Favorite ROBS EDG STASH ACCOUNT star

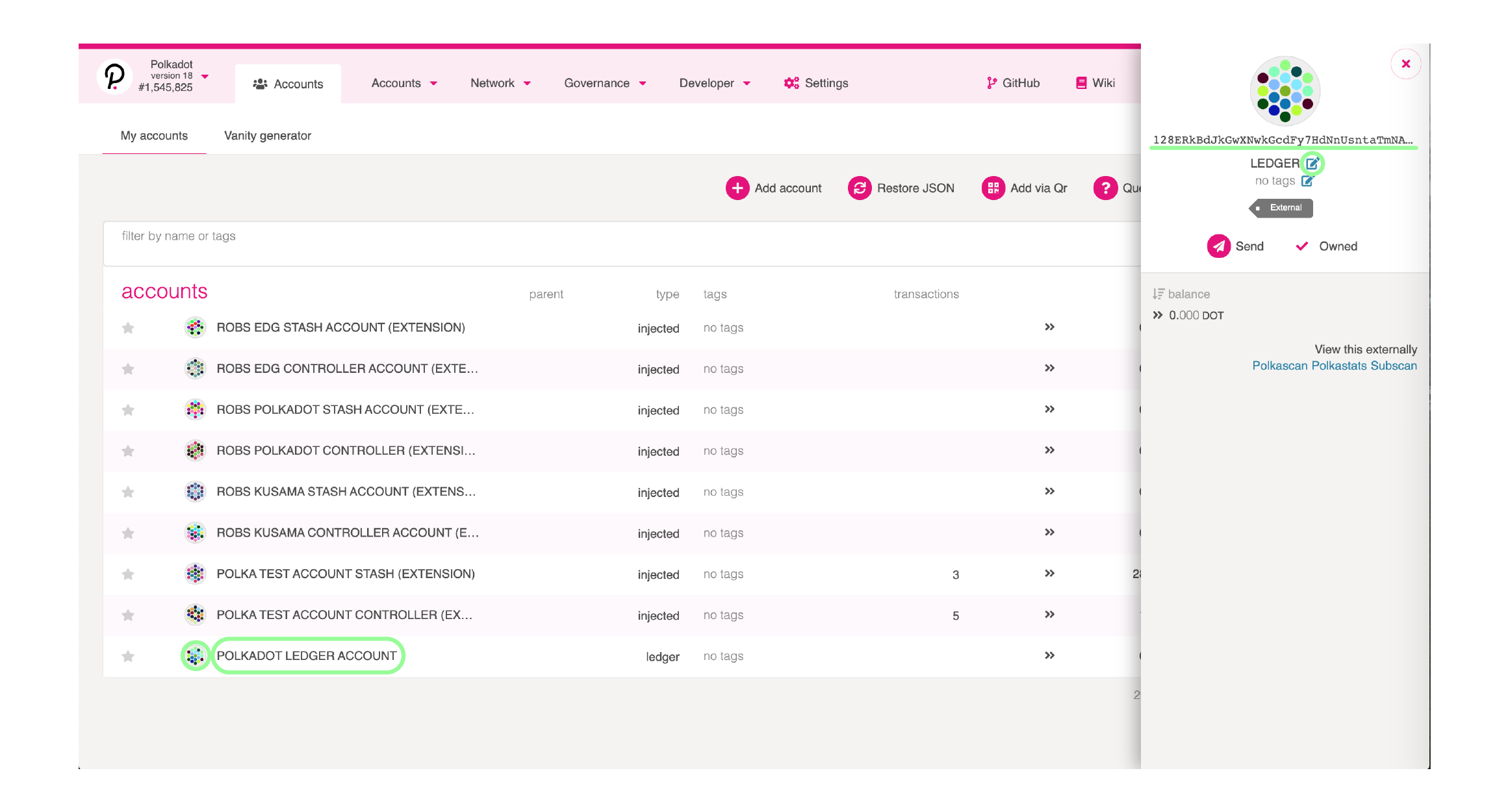point(128,328)
